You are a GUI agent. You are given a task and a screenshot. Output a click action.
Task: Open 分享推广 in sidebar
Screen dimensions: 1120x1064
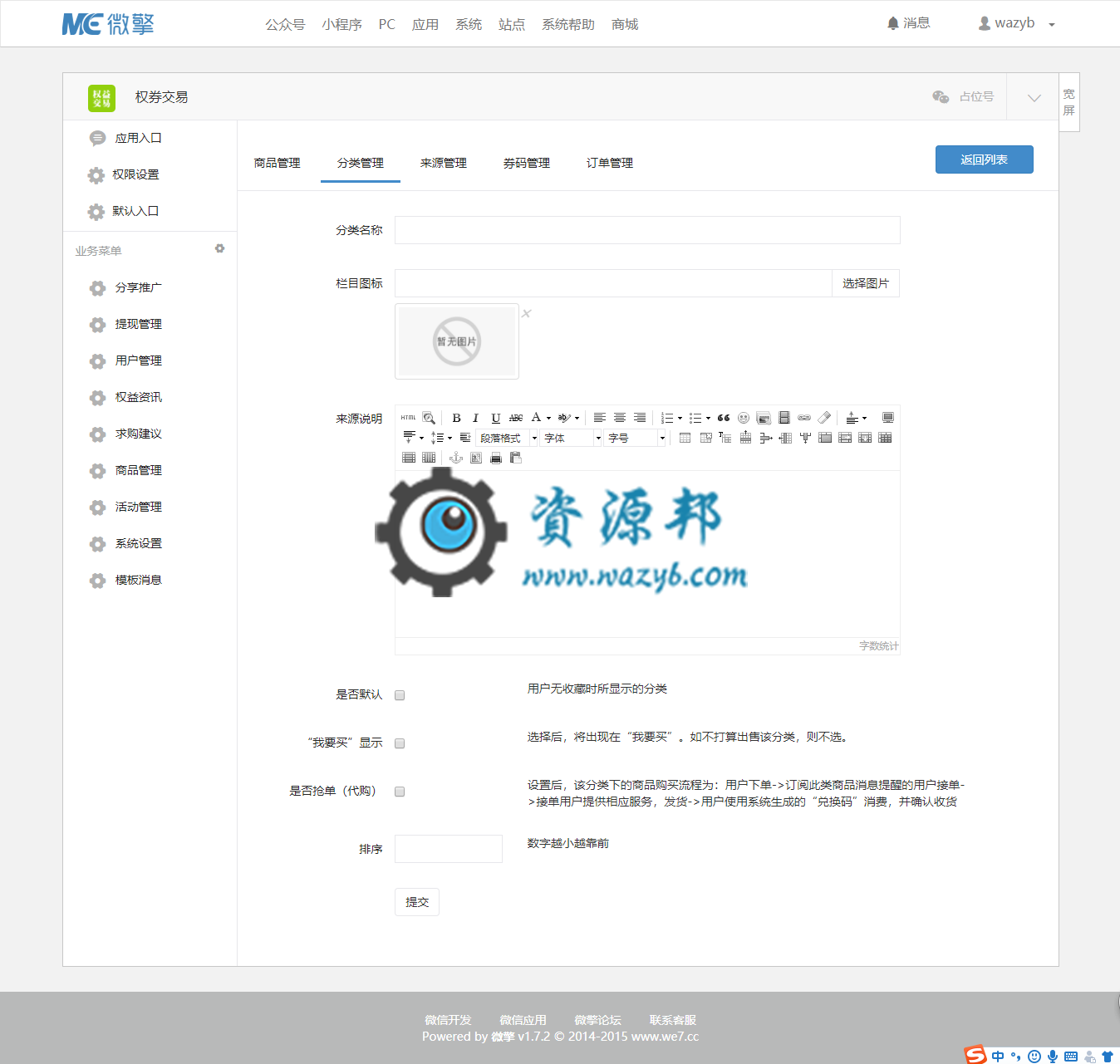coord(138,287)
